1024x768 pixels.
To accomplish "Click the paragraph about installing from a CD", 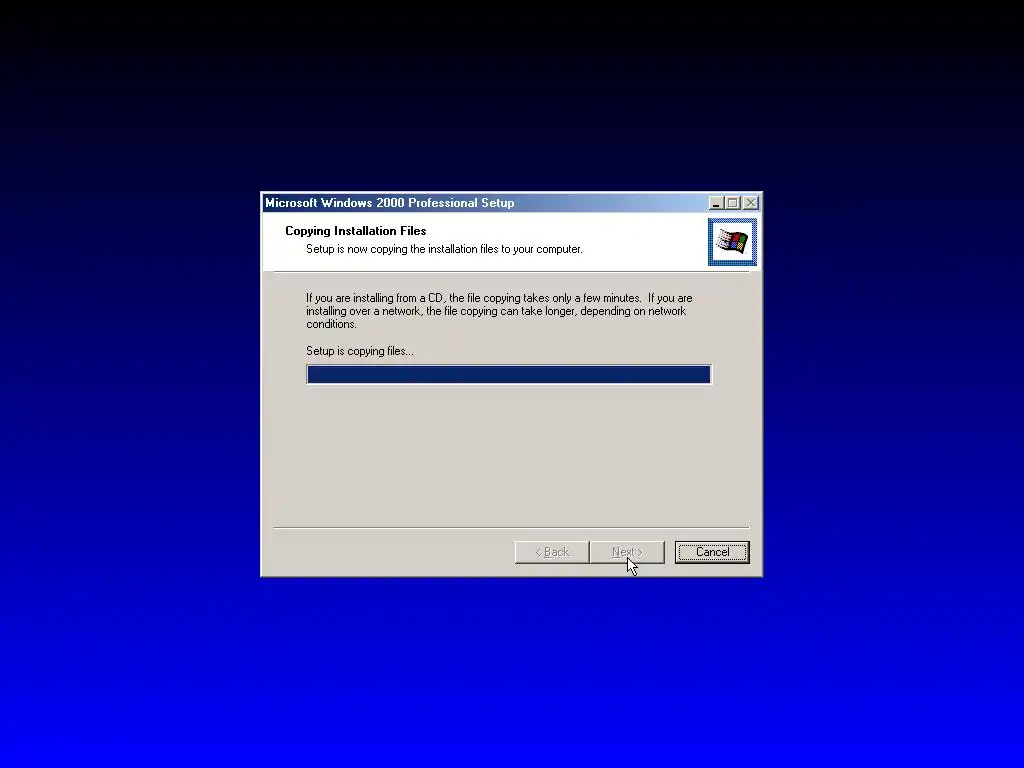I will [x=500, y=311].
